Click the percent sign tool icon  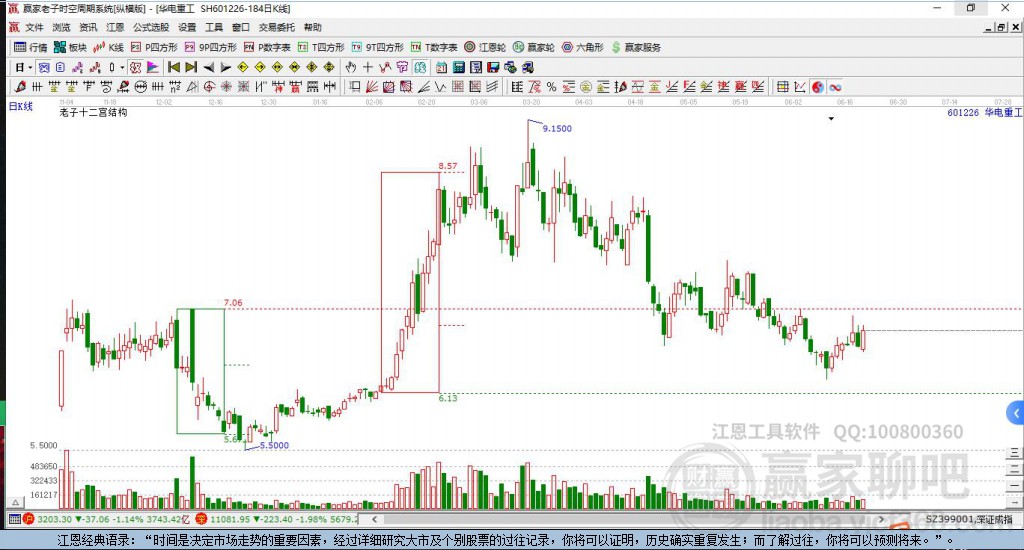point(552,87)
